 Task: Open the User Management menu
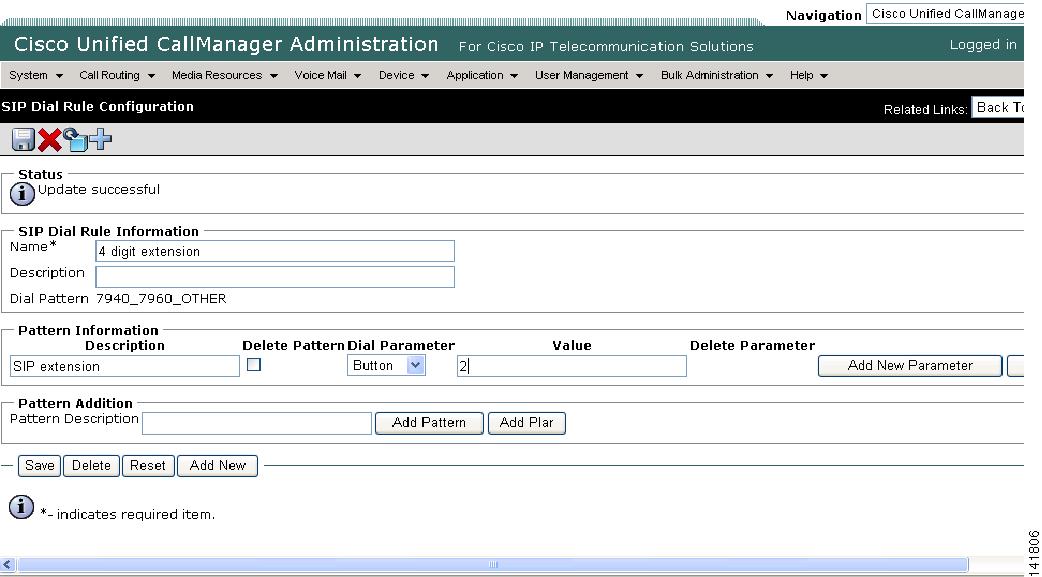point(589,75)
